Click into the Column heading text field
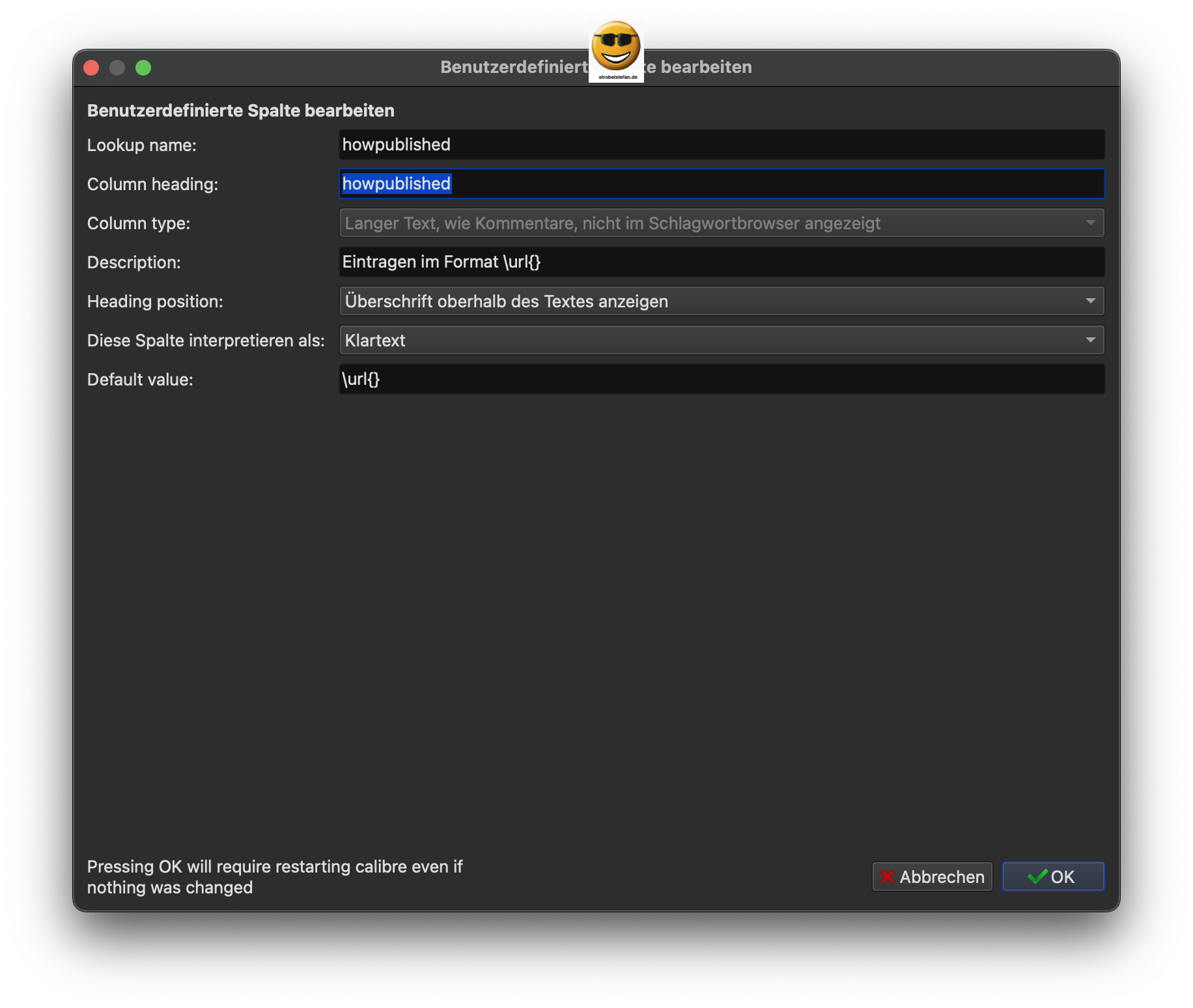 click(x=722, y=184)
